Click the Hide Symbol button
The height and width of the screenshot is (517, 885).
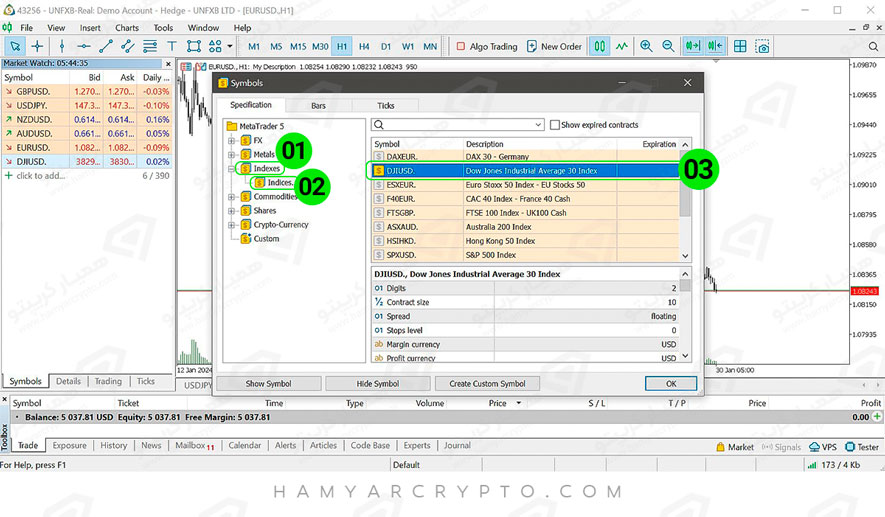pyautogui.click(x=378, y=383)
